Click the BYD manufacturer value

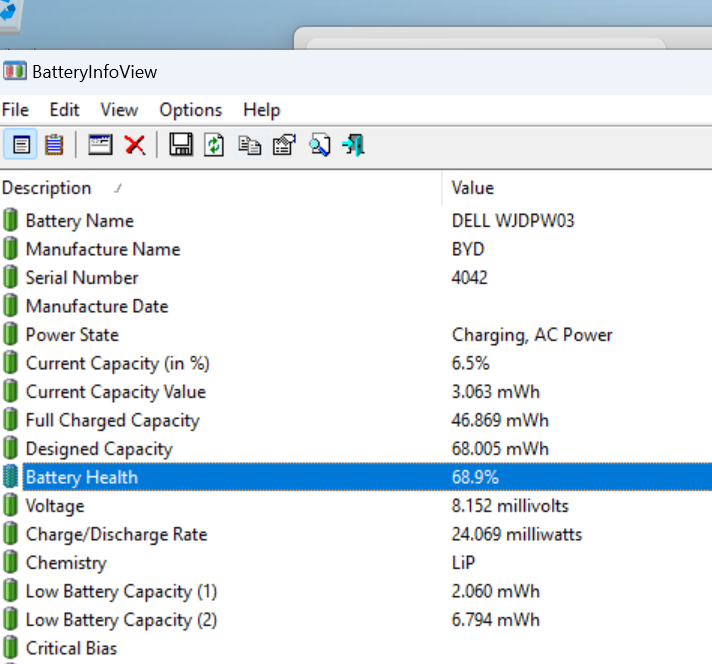coord(468,249)
